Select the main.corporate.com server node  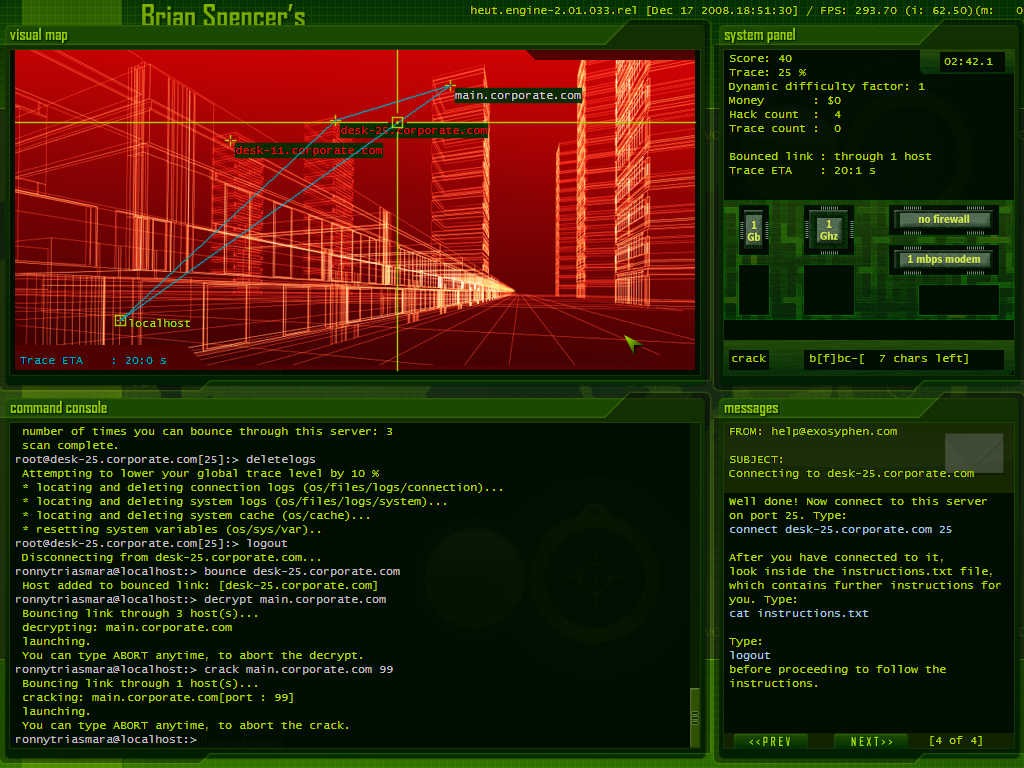451,87
